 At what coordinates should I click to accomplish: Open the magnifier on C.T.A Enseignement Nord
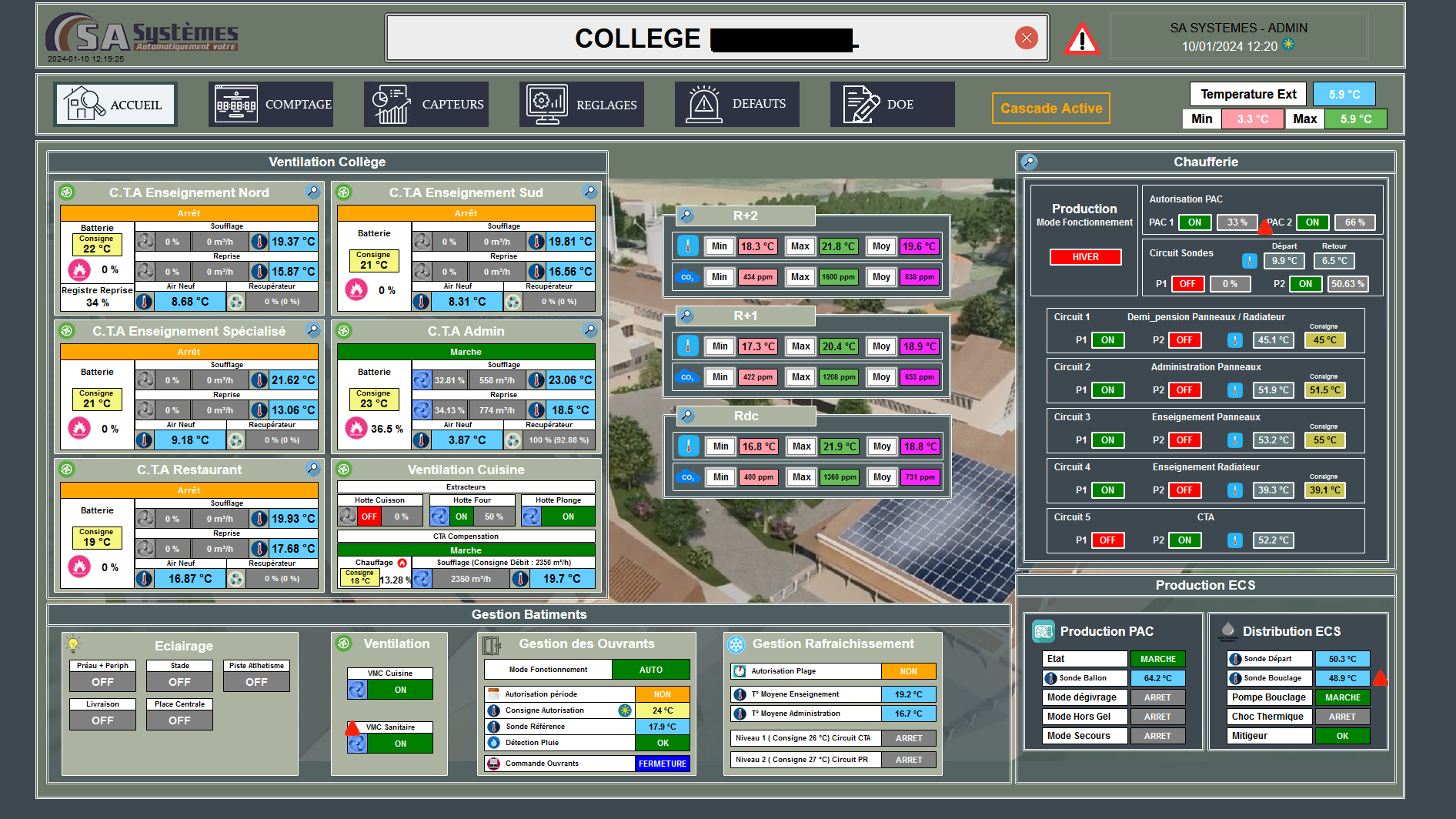click(312, 192)
